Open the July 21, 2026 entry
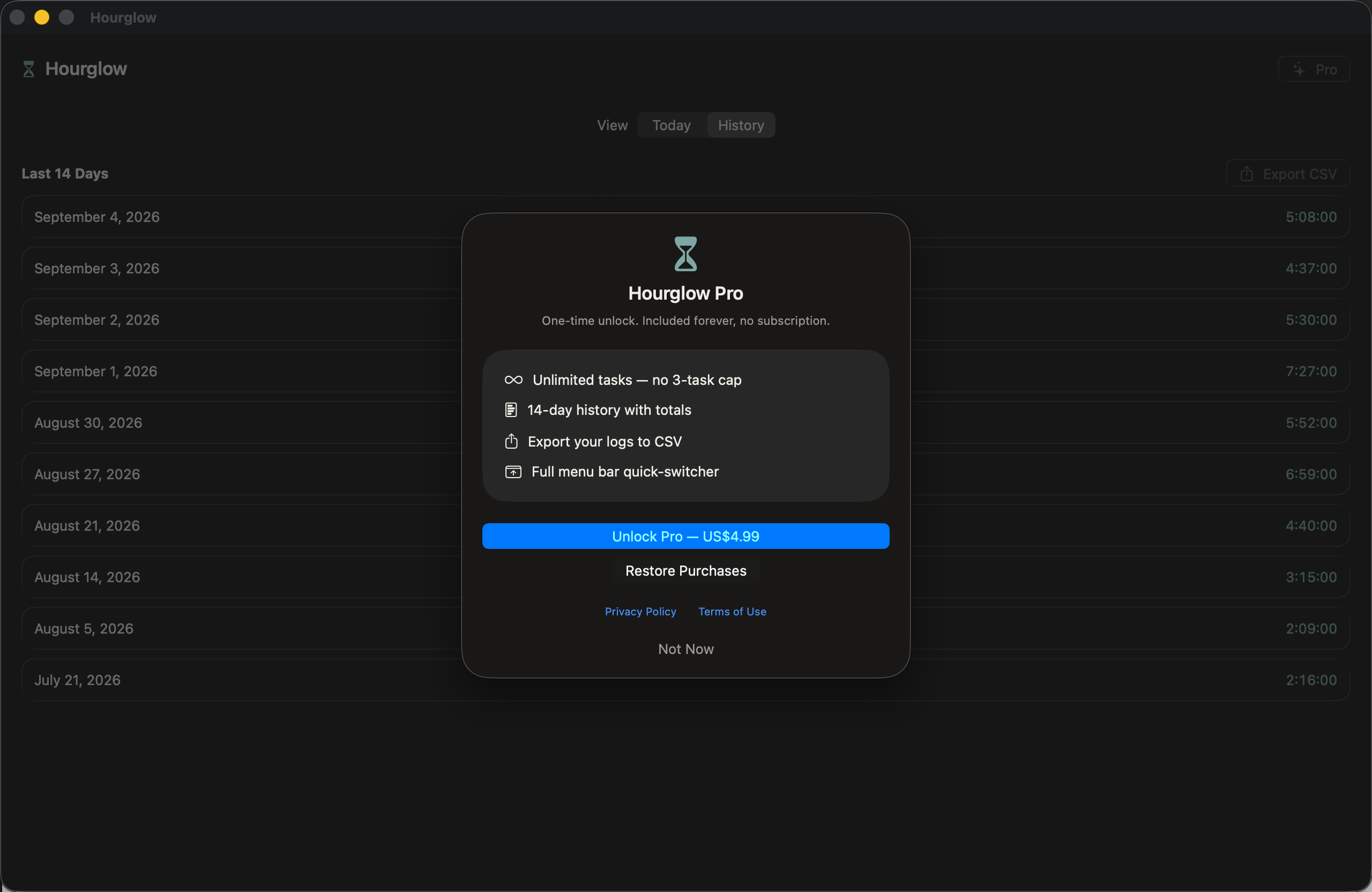 [685, 680]
